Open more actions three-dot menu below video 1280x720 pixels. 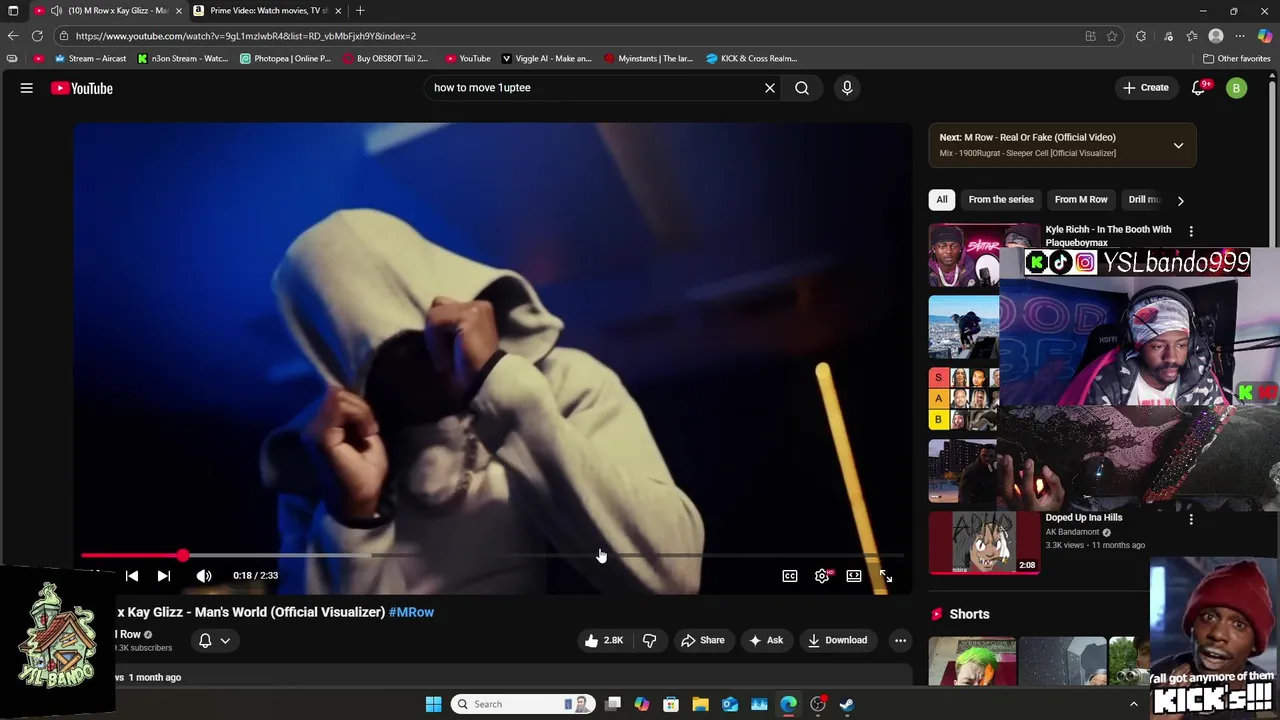click(900, 640)
